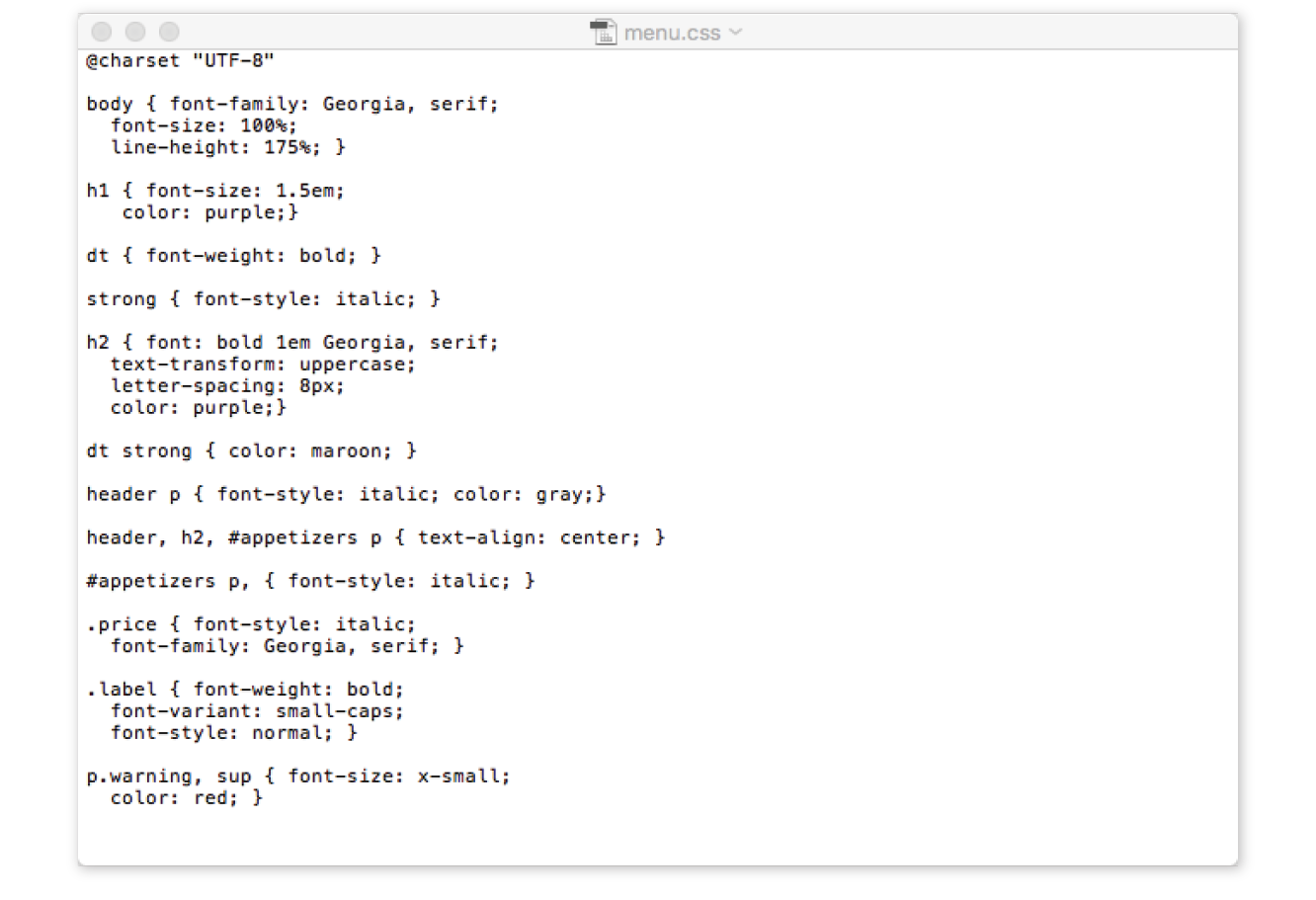Click the dt strong selector text
The width and height of the screenshot is (1316, 900).
pos(138,451)
